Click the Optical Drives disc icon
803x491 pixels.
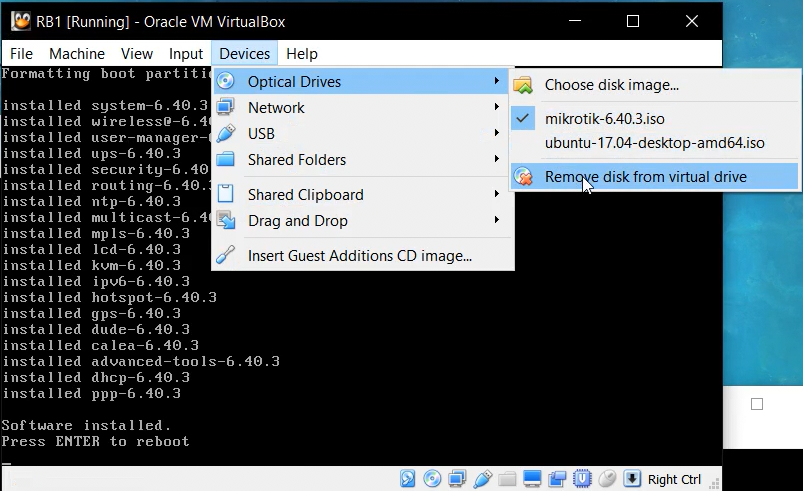[225, 81]
